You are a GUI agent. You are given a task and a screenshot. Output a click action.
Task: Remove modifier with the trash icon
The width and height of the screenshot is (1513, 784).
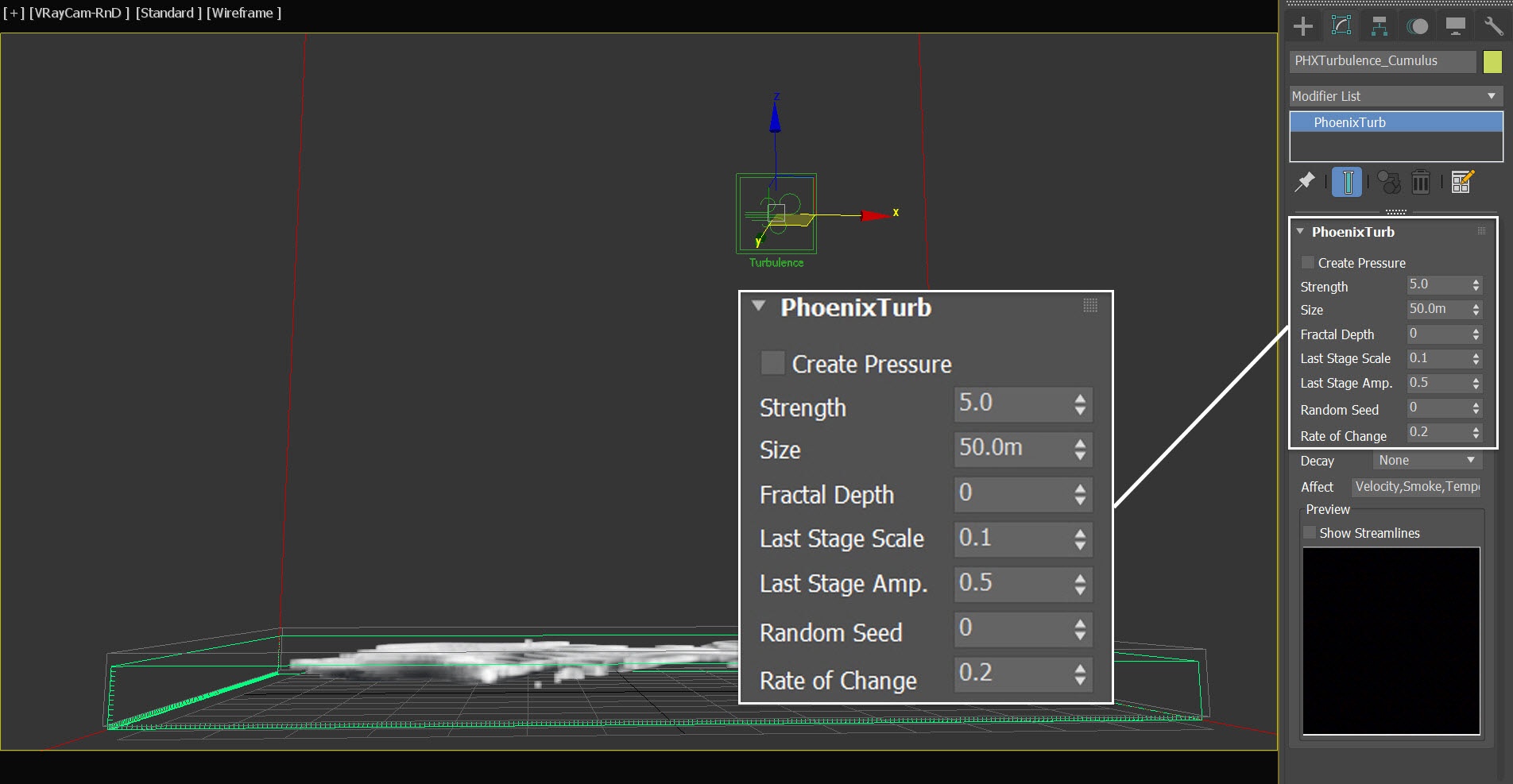coord(1421,182)
